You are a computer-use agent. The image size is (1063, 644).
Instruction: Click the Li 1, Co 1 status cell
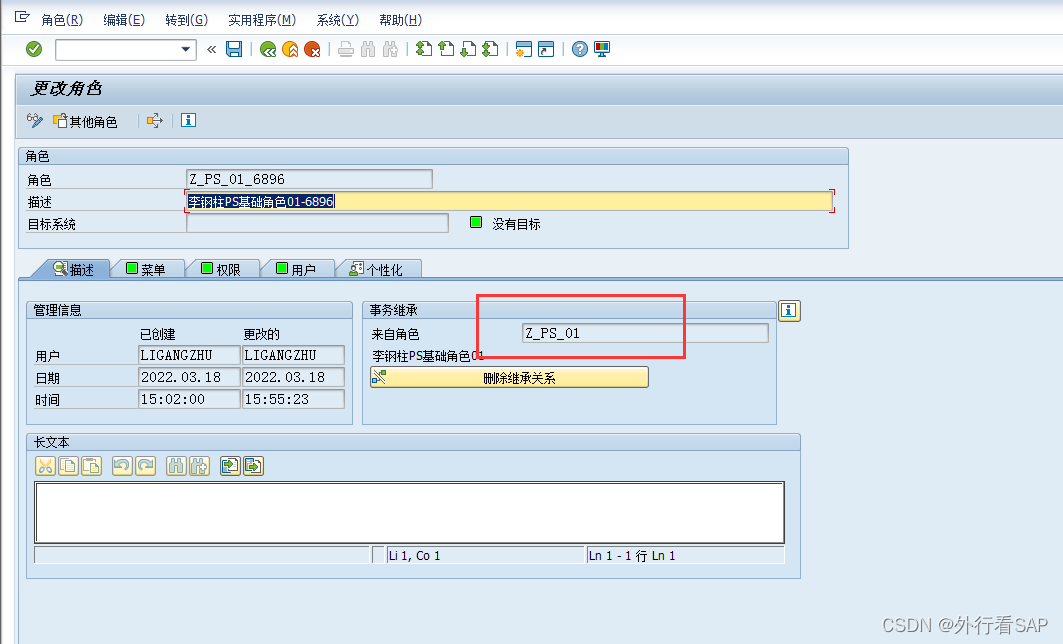(485, 555)
